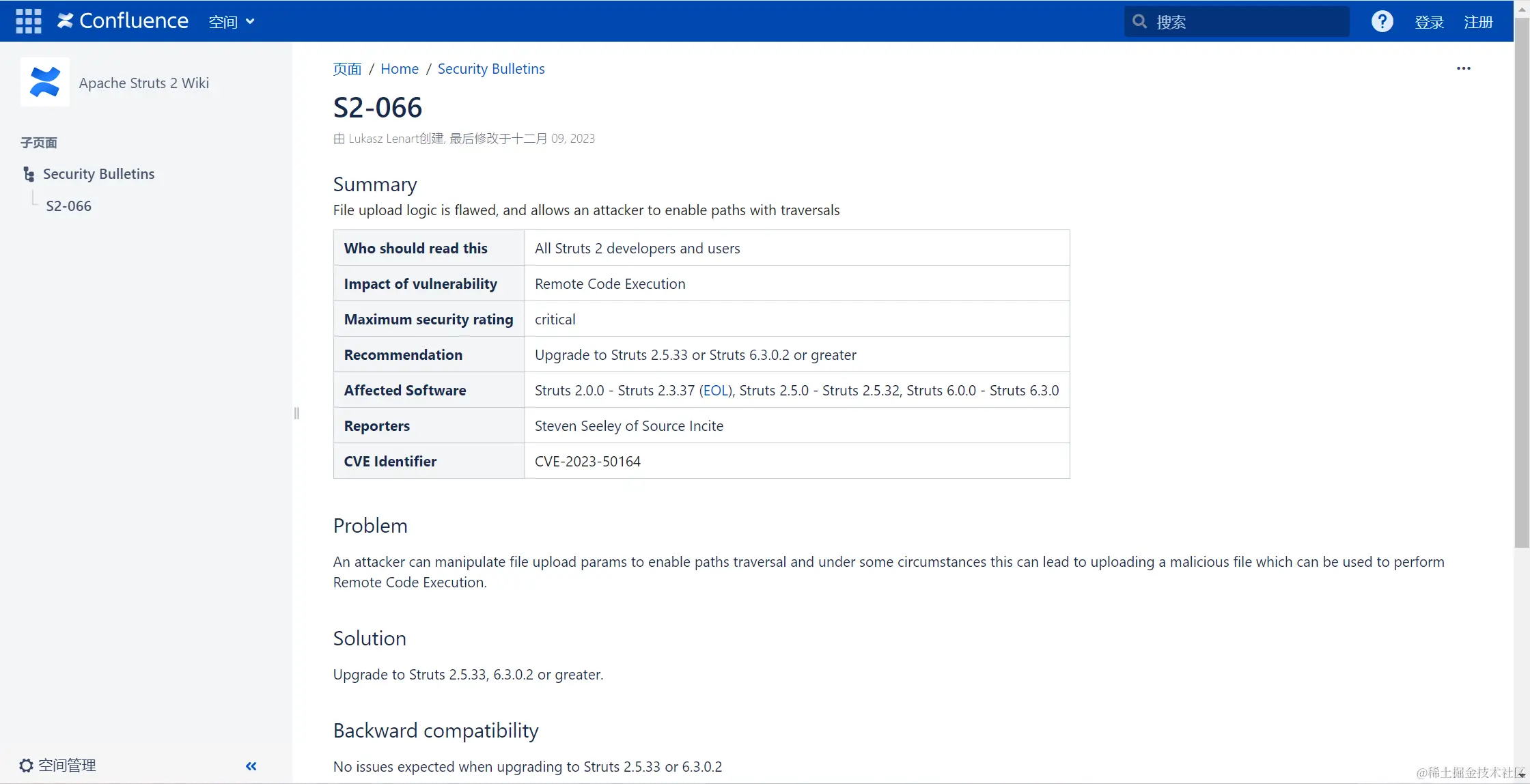Click the page tree icon beside Security Bulletins
1530x784 pixels.
tap(29, 174)
